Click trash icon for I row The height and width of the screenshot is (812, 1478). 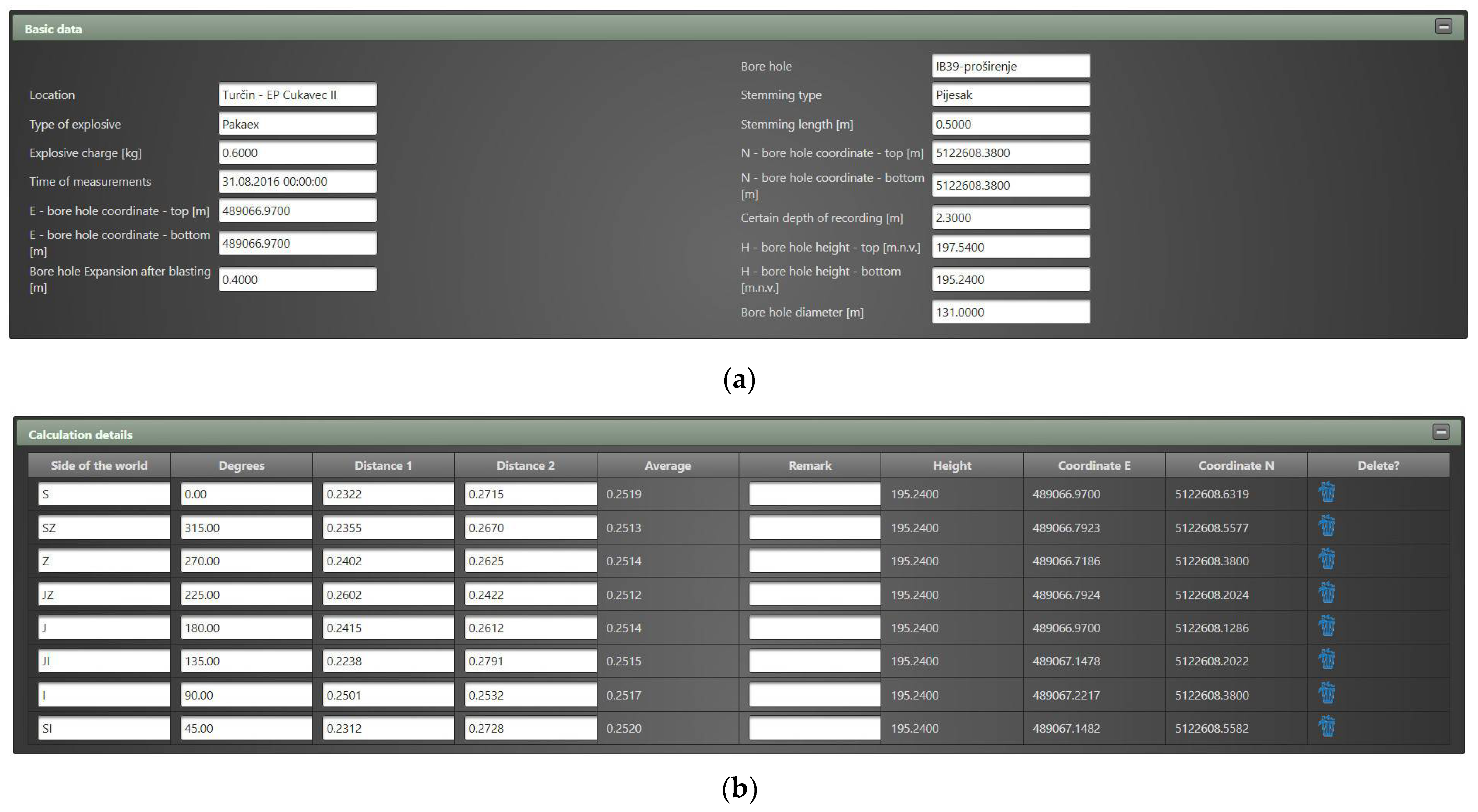[x=1326, y=694]
